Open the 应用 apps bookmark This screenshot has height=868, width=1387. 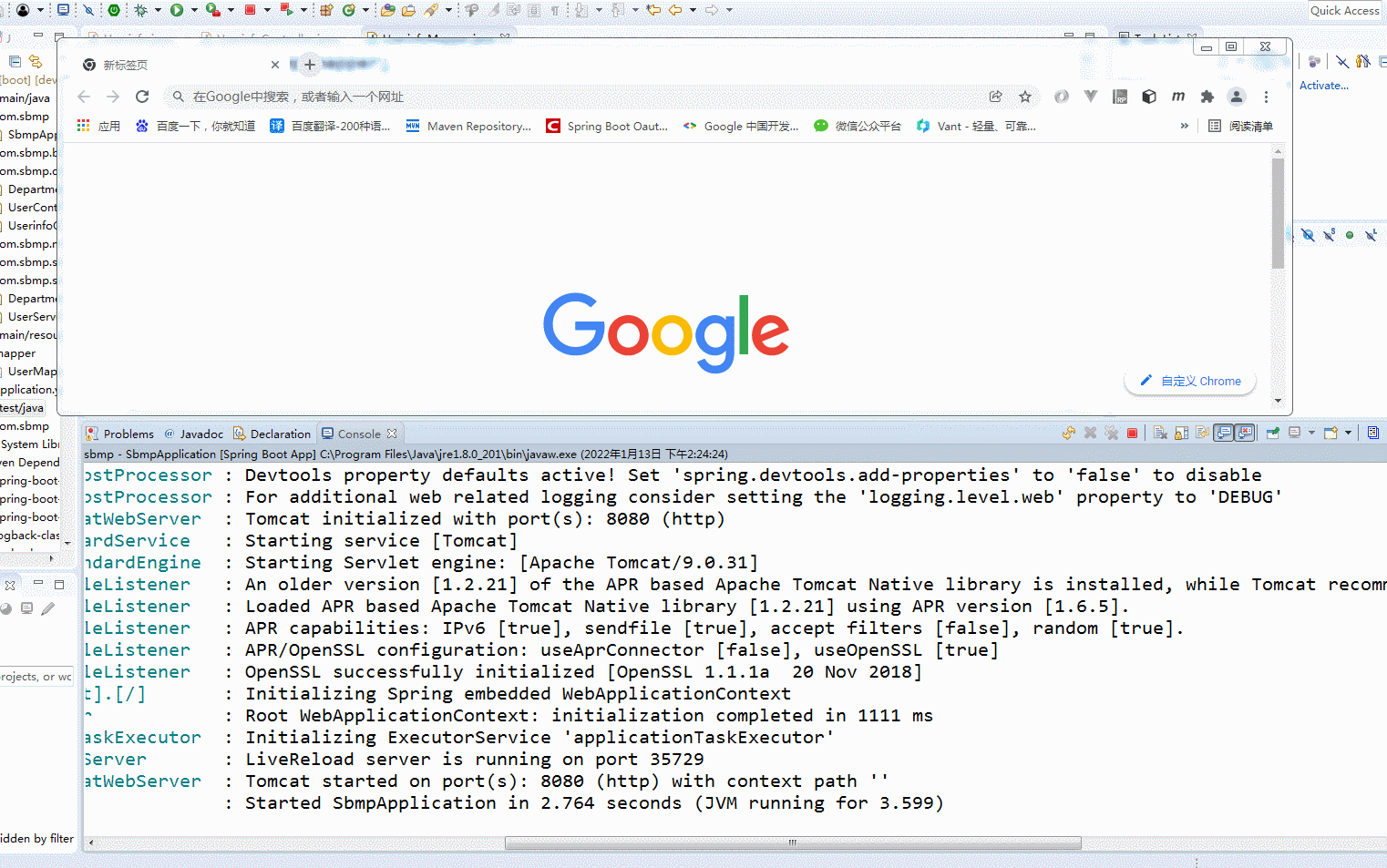[98, 126]
